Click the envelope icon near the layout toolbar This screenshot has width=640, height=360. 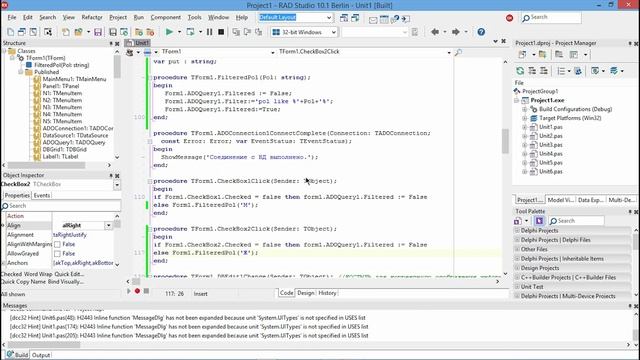coord(373,19)
